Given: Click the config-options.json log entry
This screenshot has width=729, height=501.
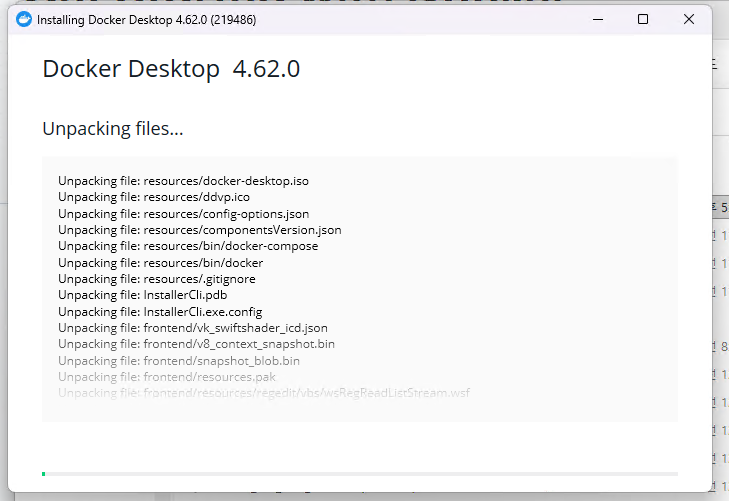Looking at the screenshot, I should tap(183, 214).
